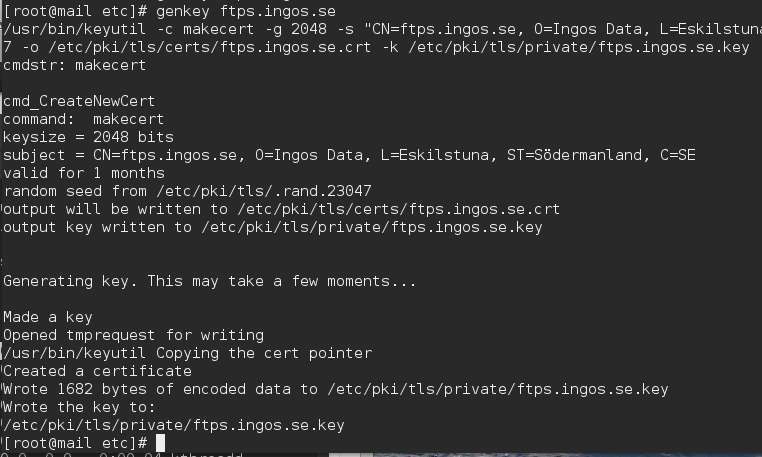
Task: Click the terminal cursor at the last prompt
Action: point(161,442)
